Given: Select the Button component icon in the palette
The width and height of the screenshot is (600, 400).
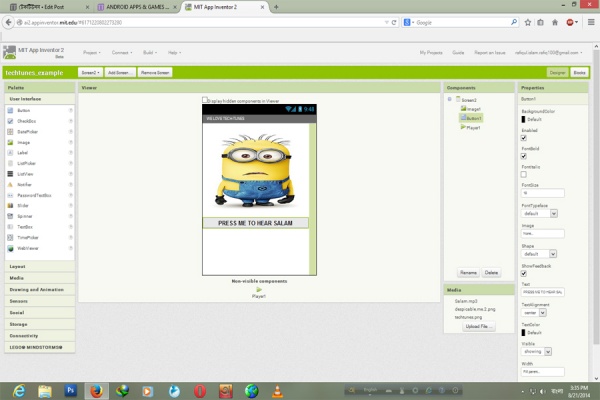Looking at the screenshot, I should click(9, 110).
